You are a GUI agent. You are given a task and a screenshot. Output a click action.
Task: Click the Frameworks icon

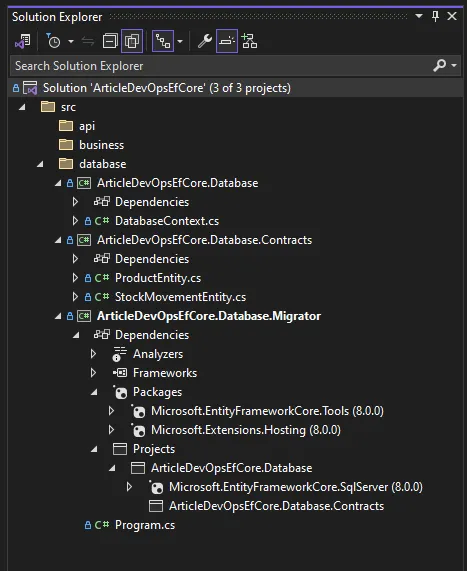pyautogui.click(x=120, y=373)
